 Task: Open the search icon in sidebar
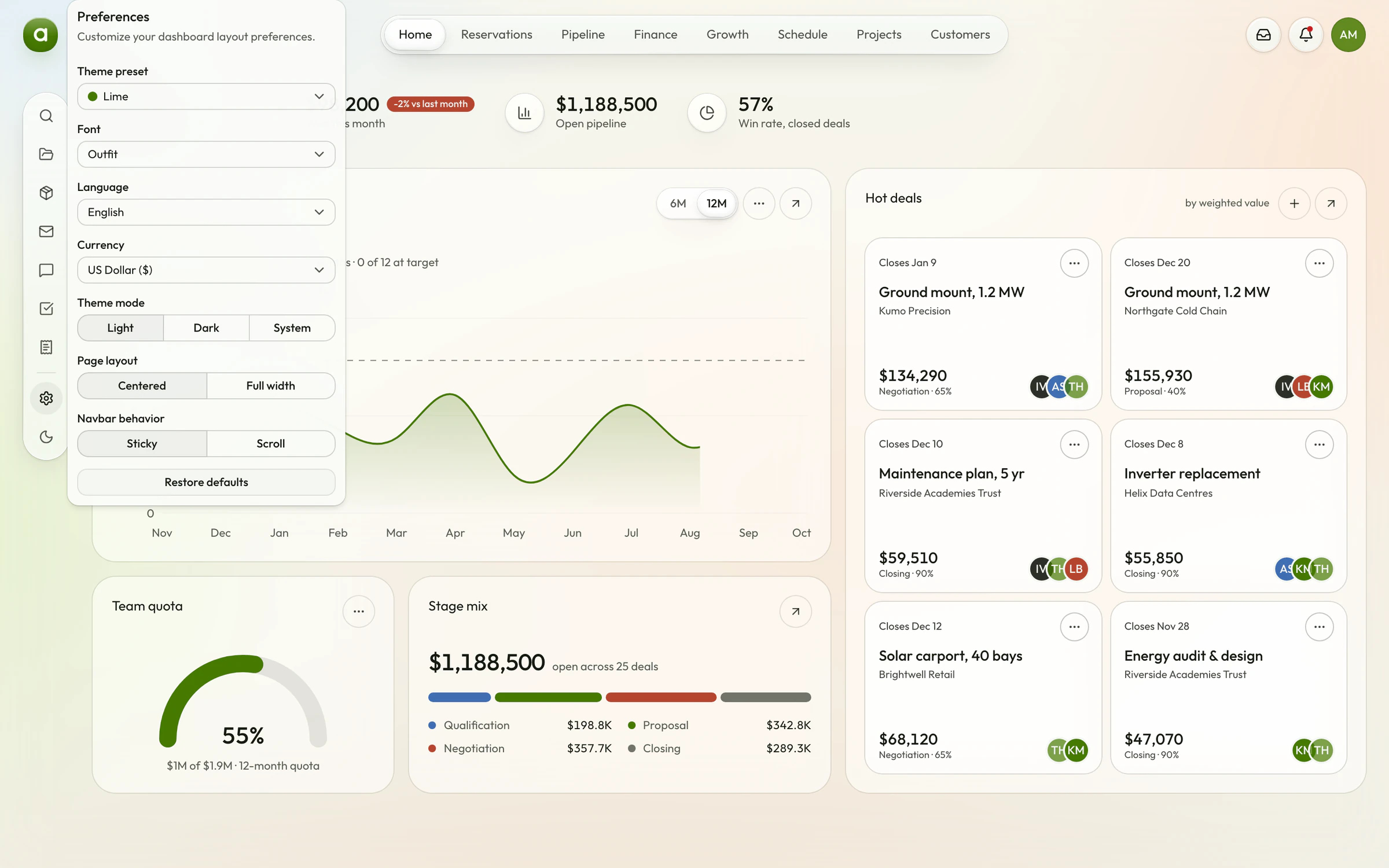coord(46,116)
